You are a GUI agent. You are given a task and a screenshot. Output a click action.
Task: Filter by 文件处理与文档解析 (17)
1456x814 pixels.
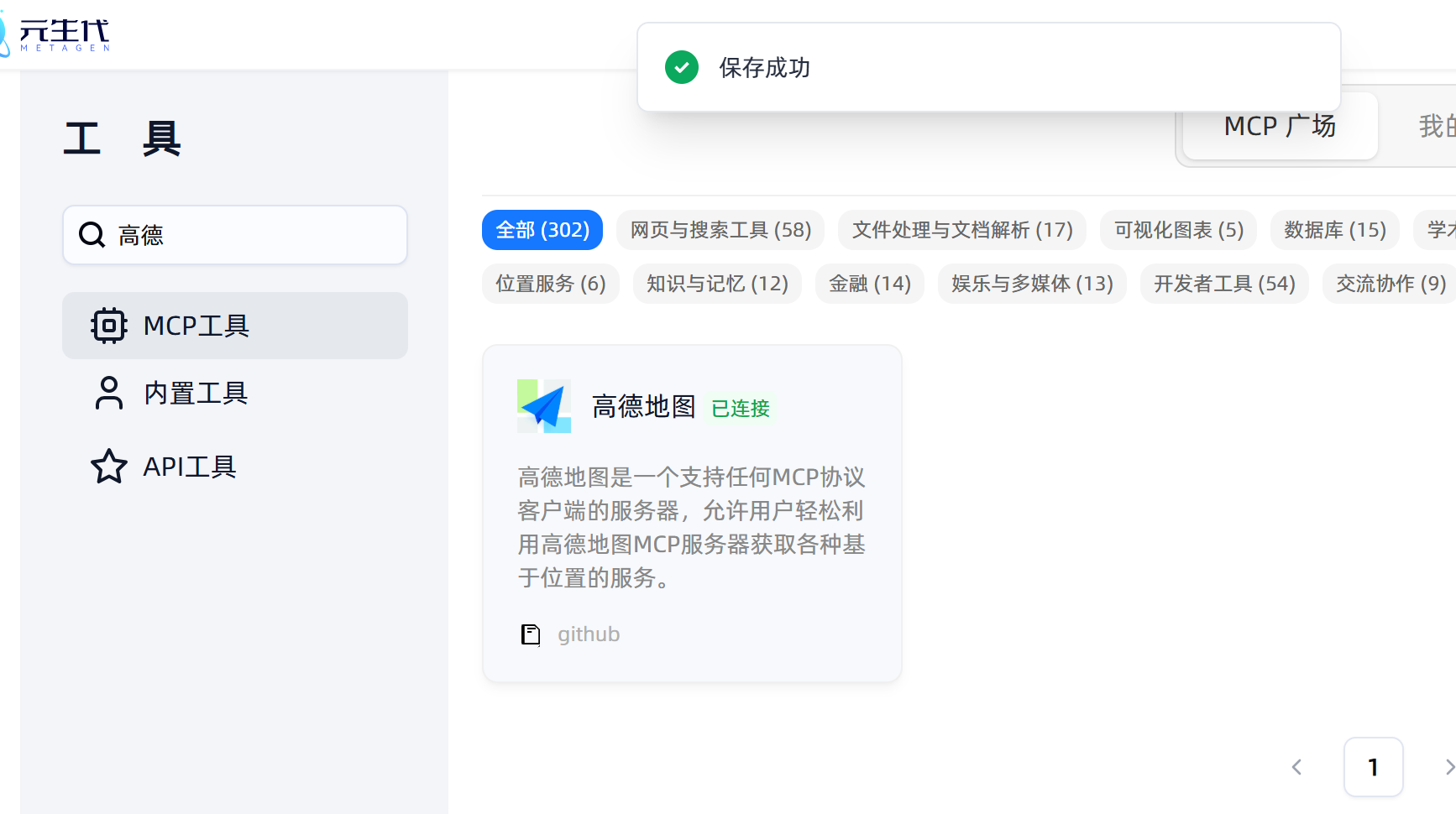pos(962,230)
